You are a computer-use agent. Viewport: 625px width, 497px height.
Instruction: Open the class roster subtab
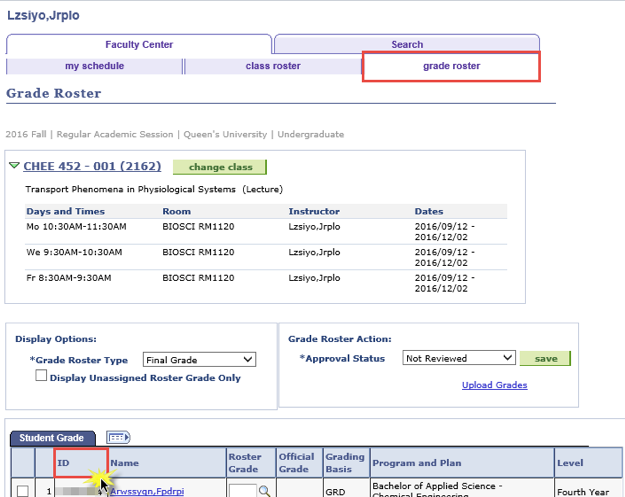(273, 66)
